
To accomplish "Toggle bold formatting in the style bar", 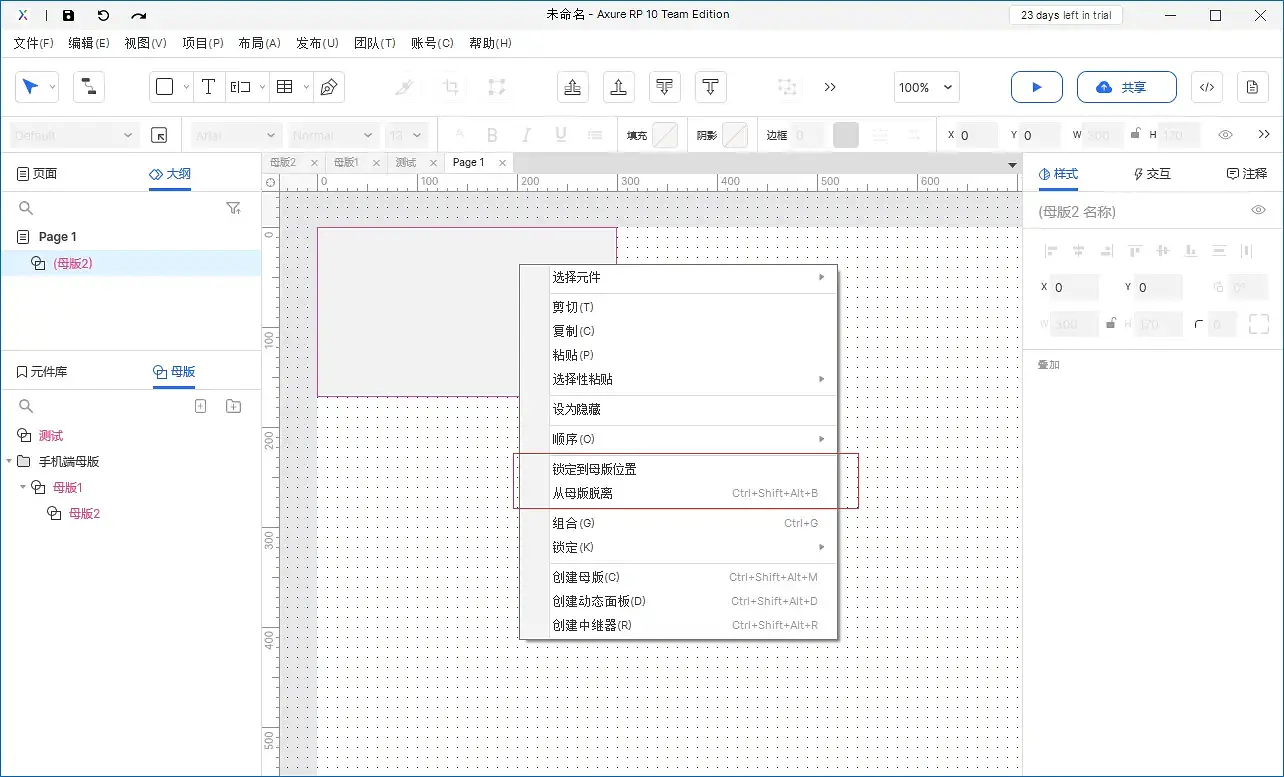I will tap(492, 134).
